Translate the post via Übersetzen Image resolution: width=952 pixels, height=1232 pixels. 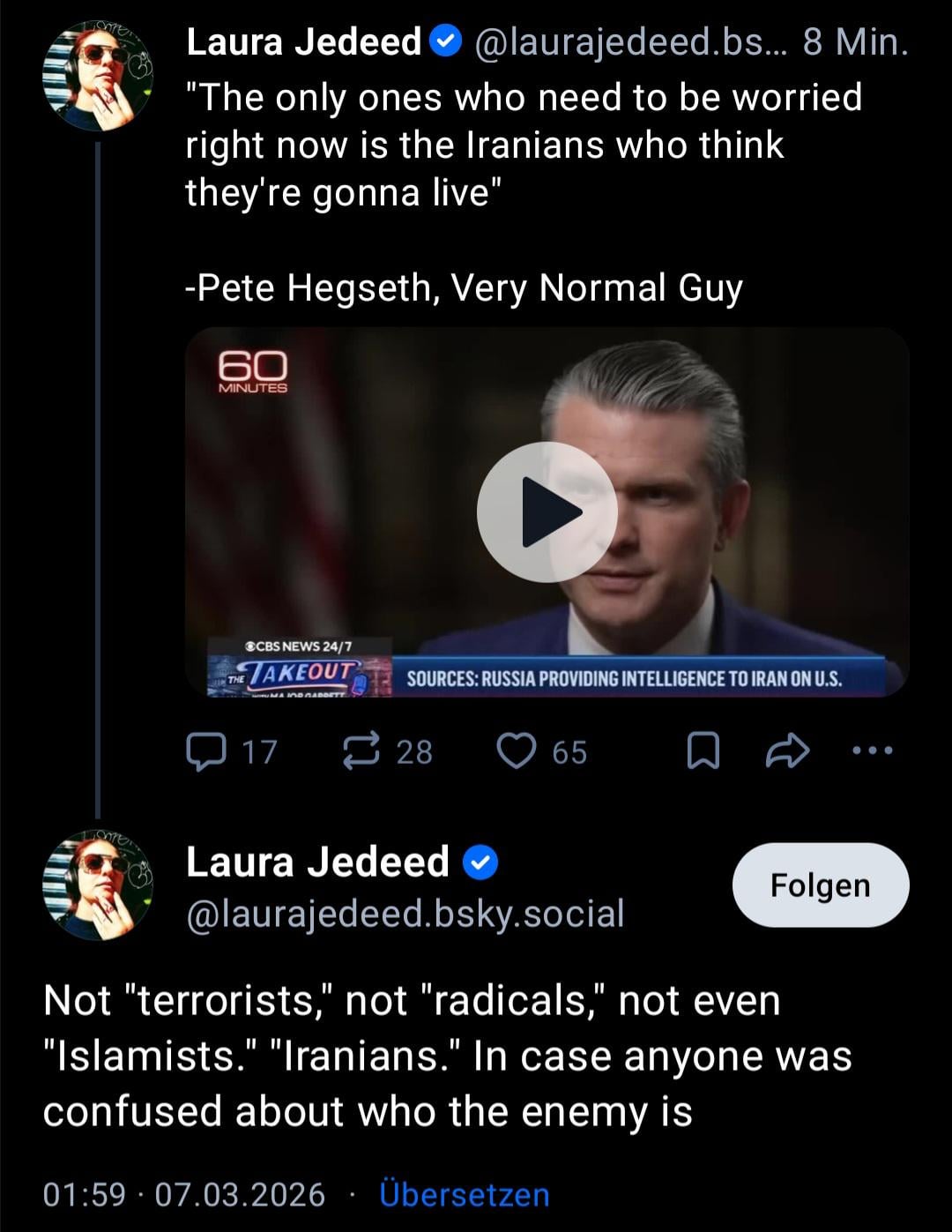click(x=464, y=1194)
